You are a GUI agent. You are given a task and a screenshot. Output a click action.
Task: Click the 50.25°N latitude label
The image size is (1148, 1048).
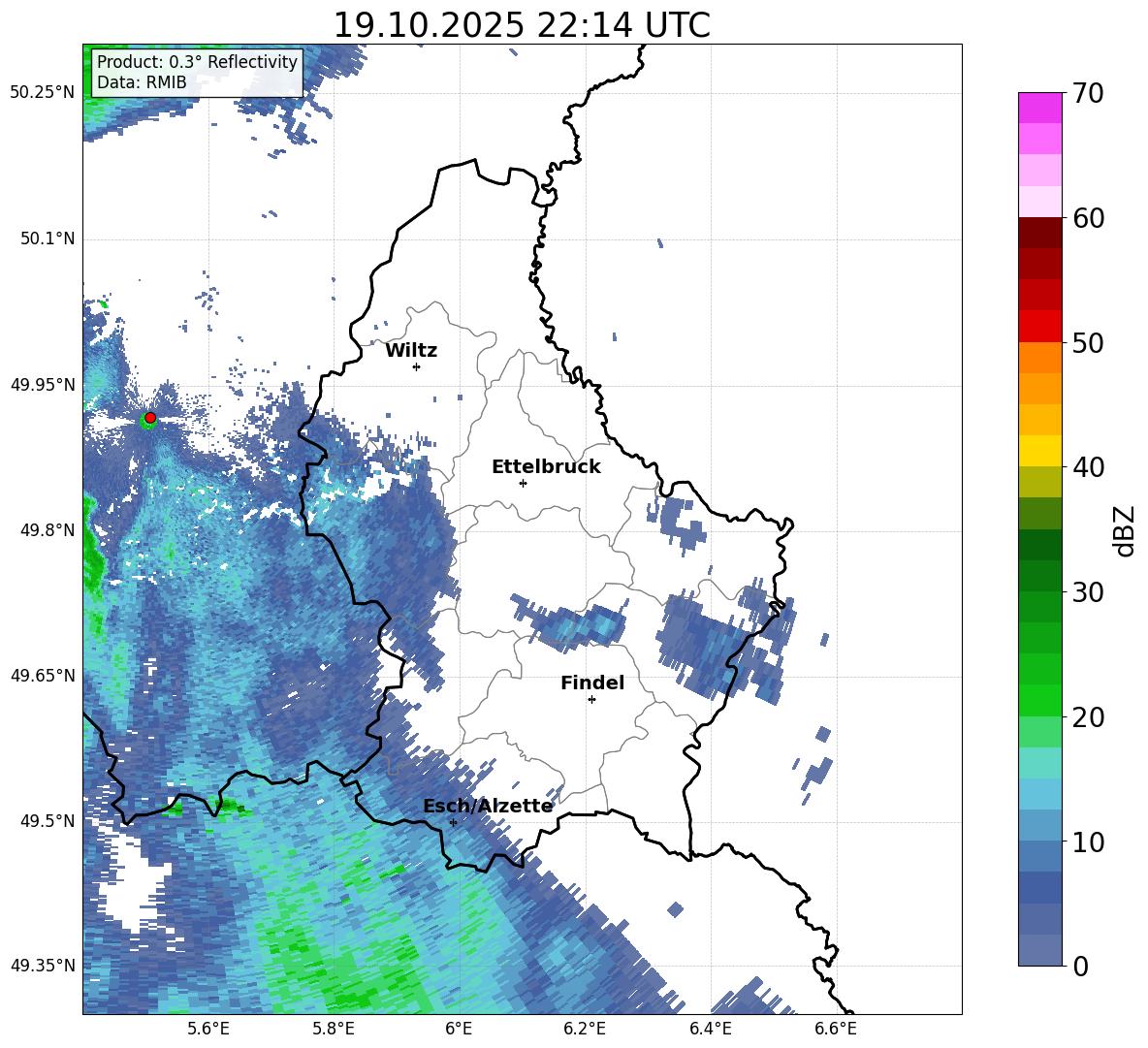(43, 93)
